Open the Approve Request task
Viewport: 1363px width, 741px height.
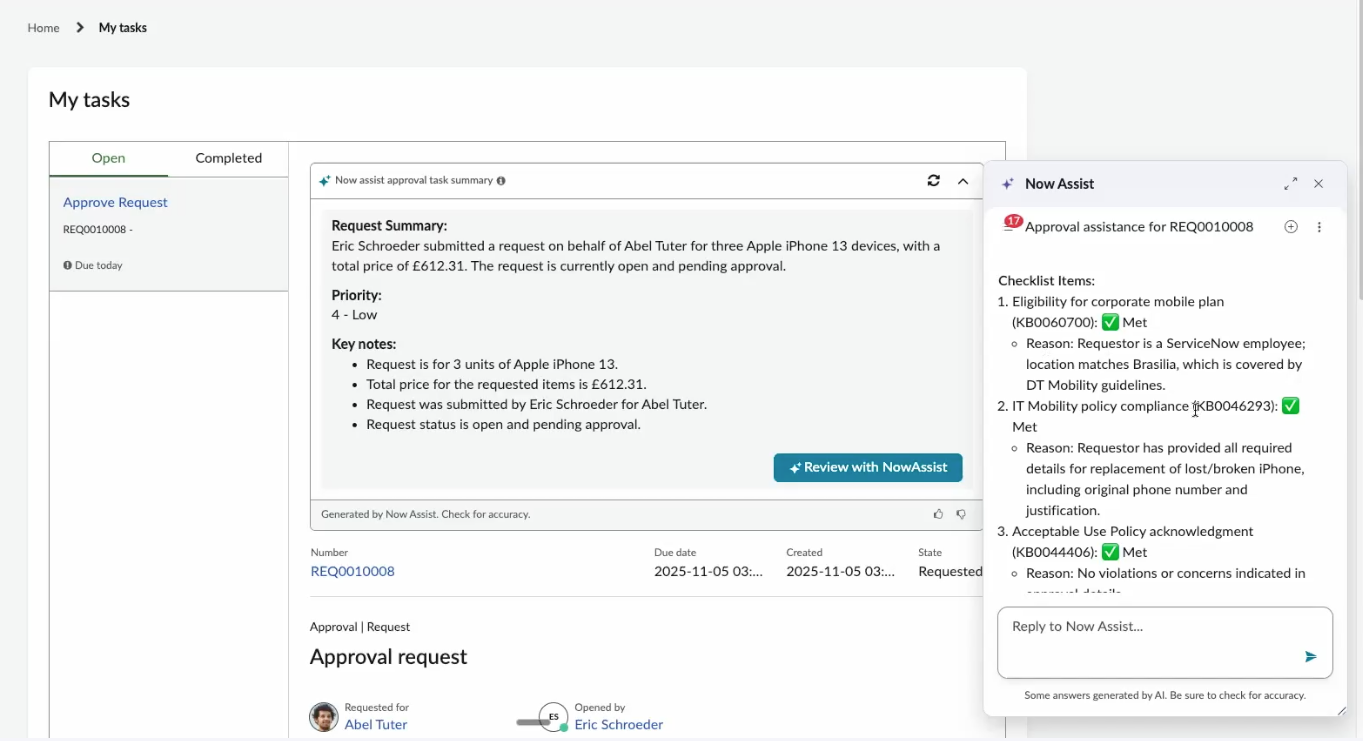coord(115,202)
